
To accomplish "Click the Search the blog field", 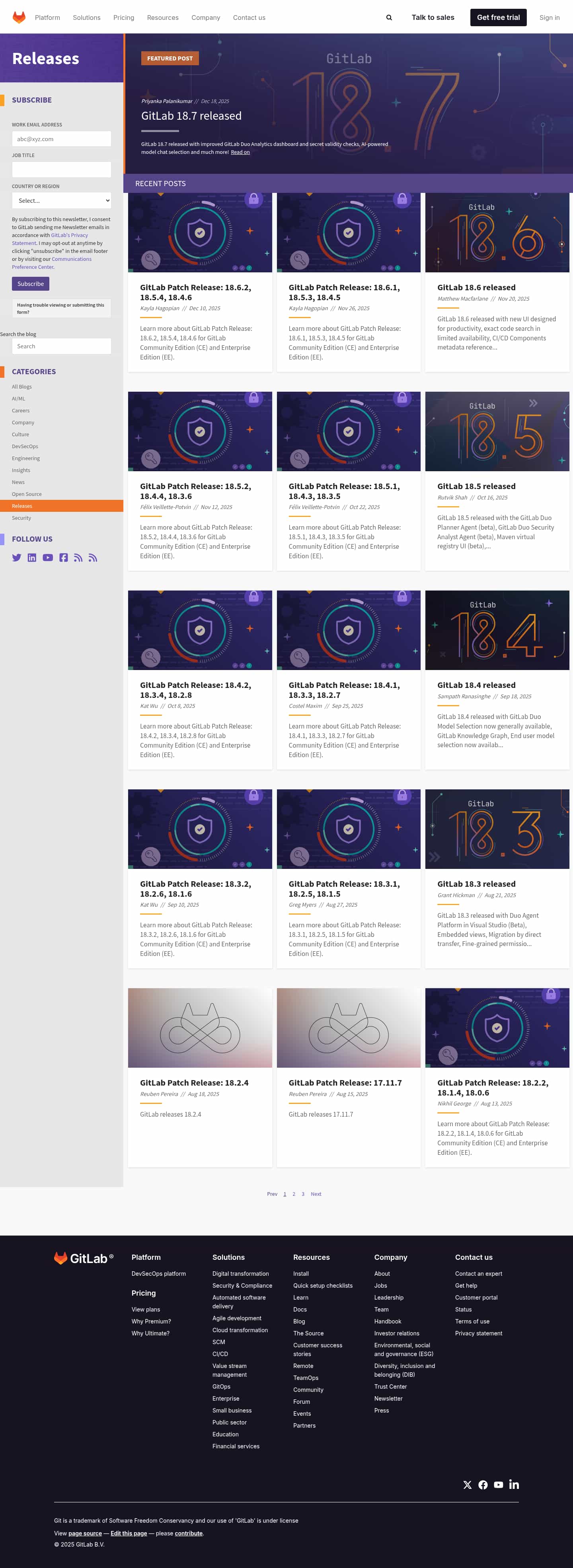I will point(62,346).
